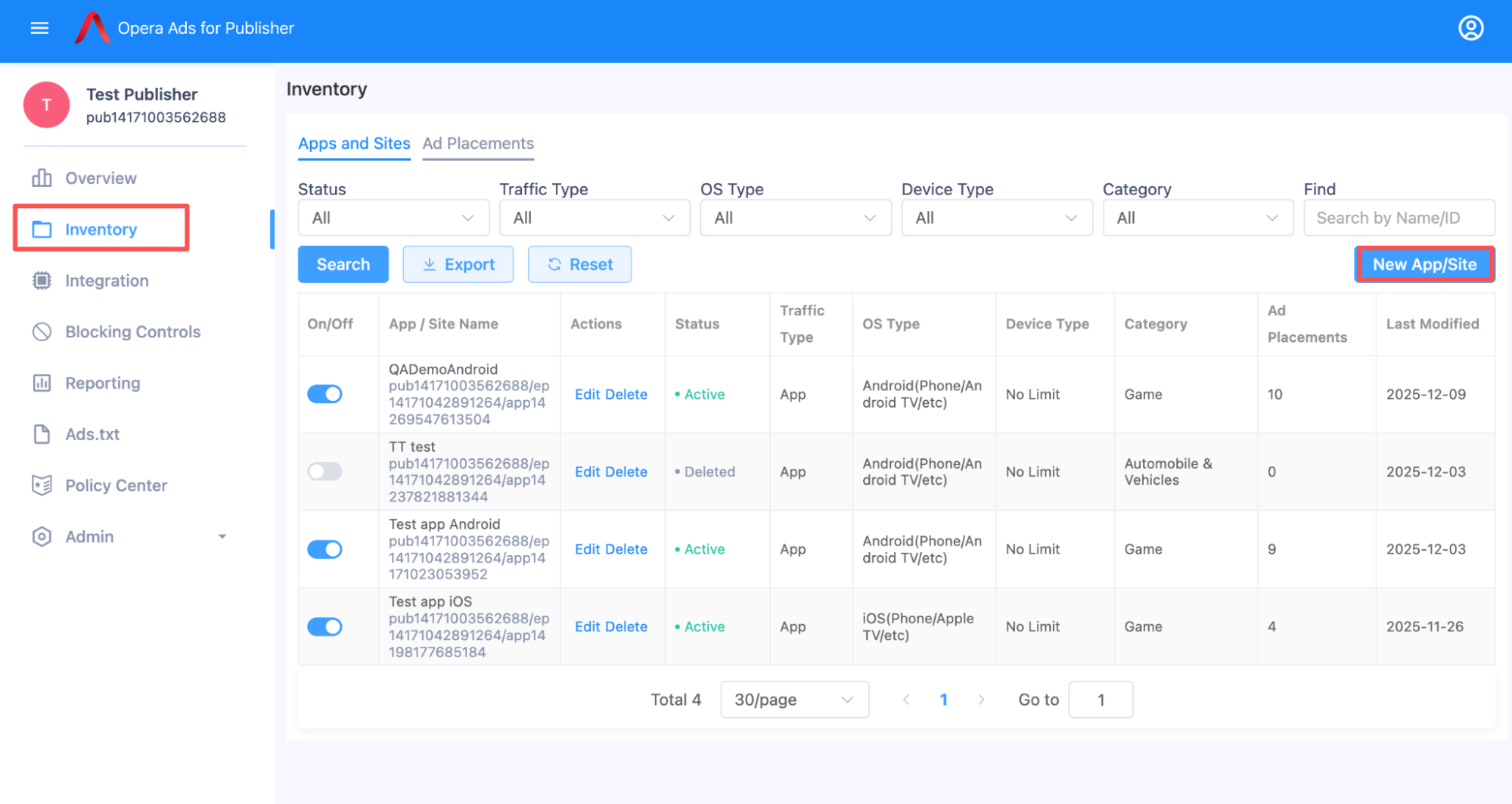This screenshot has width=1512, height=804.
Task: Open the hamburger menu icon
Action: (39, 28)
